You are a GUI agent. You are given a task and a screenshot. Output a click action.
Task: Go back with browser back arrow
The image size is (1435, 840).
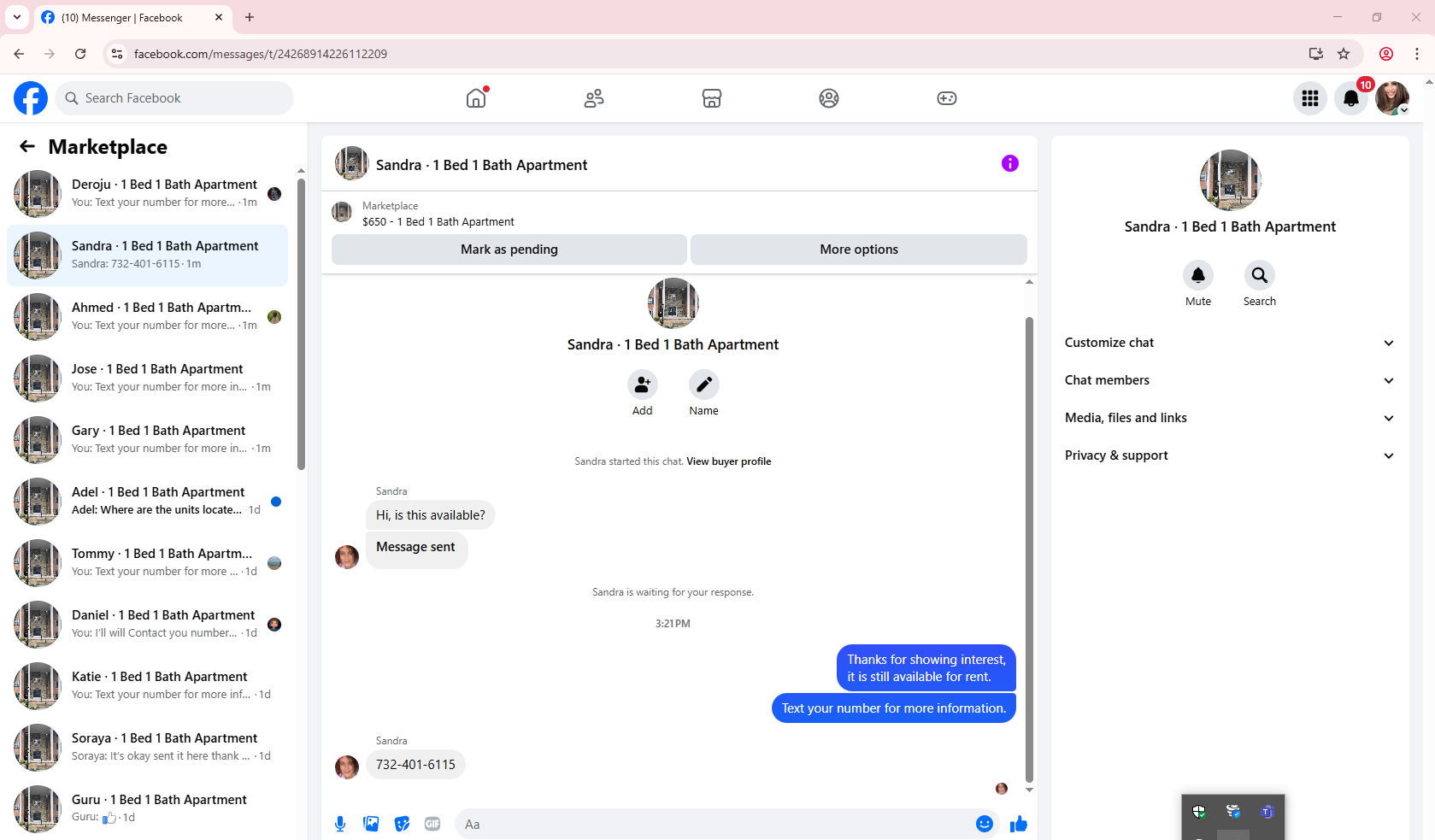(19, 54)
